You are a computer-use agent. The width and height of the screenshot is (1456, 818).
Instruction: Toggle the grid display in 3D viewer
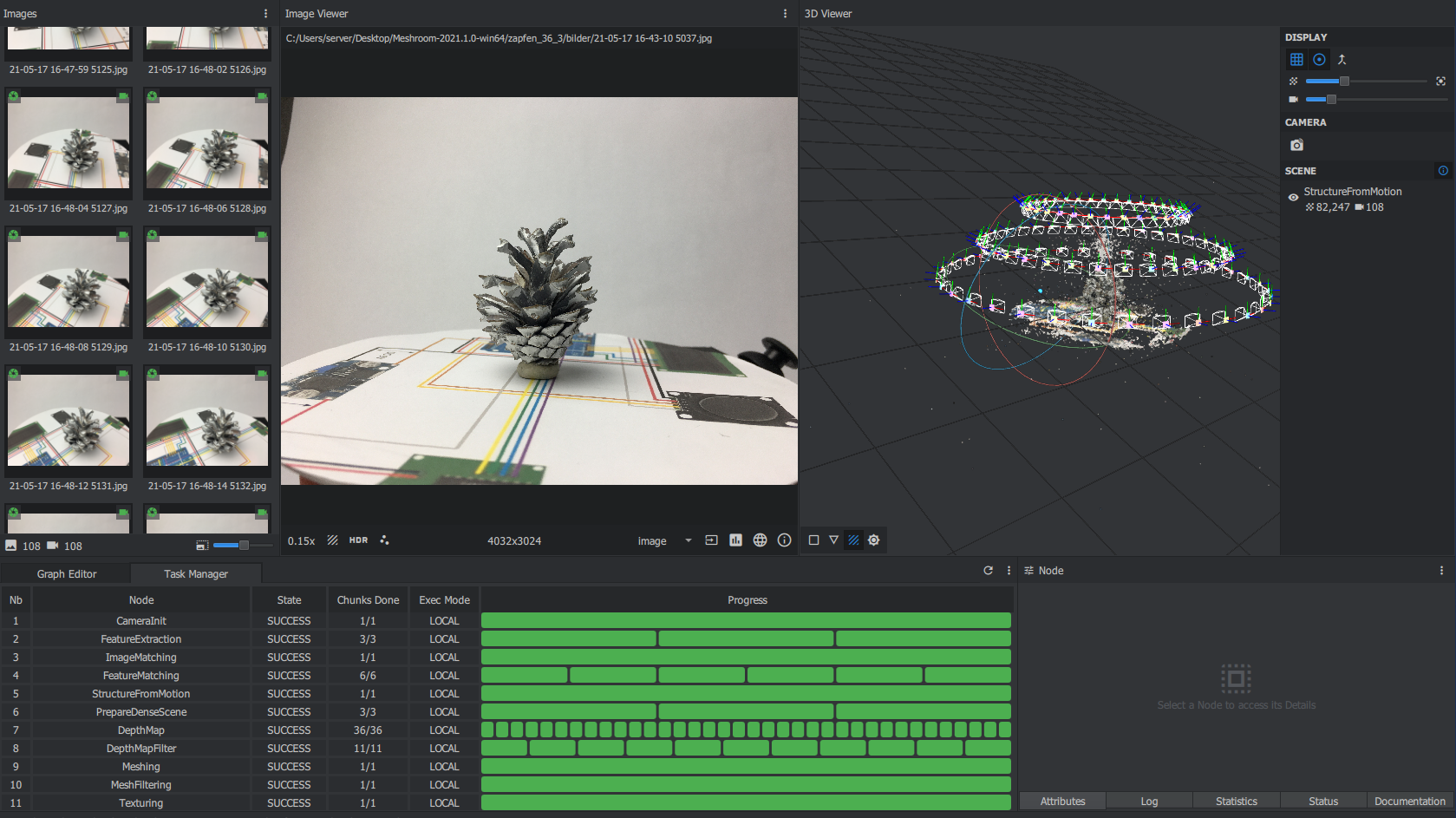[1296, 60]
